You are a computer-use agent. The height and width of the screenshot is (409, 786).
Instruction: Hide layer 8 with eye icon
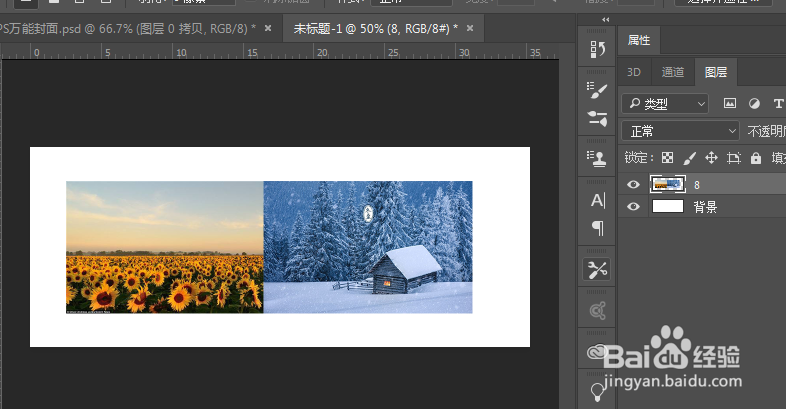click(x=633, y=184)
